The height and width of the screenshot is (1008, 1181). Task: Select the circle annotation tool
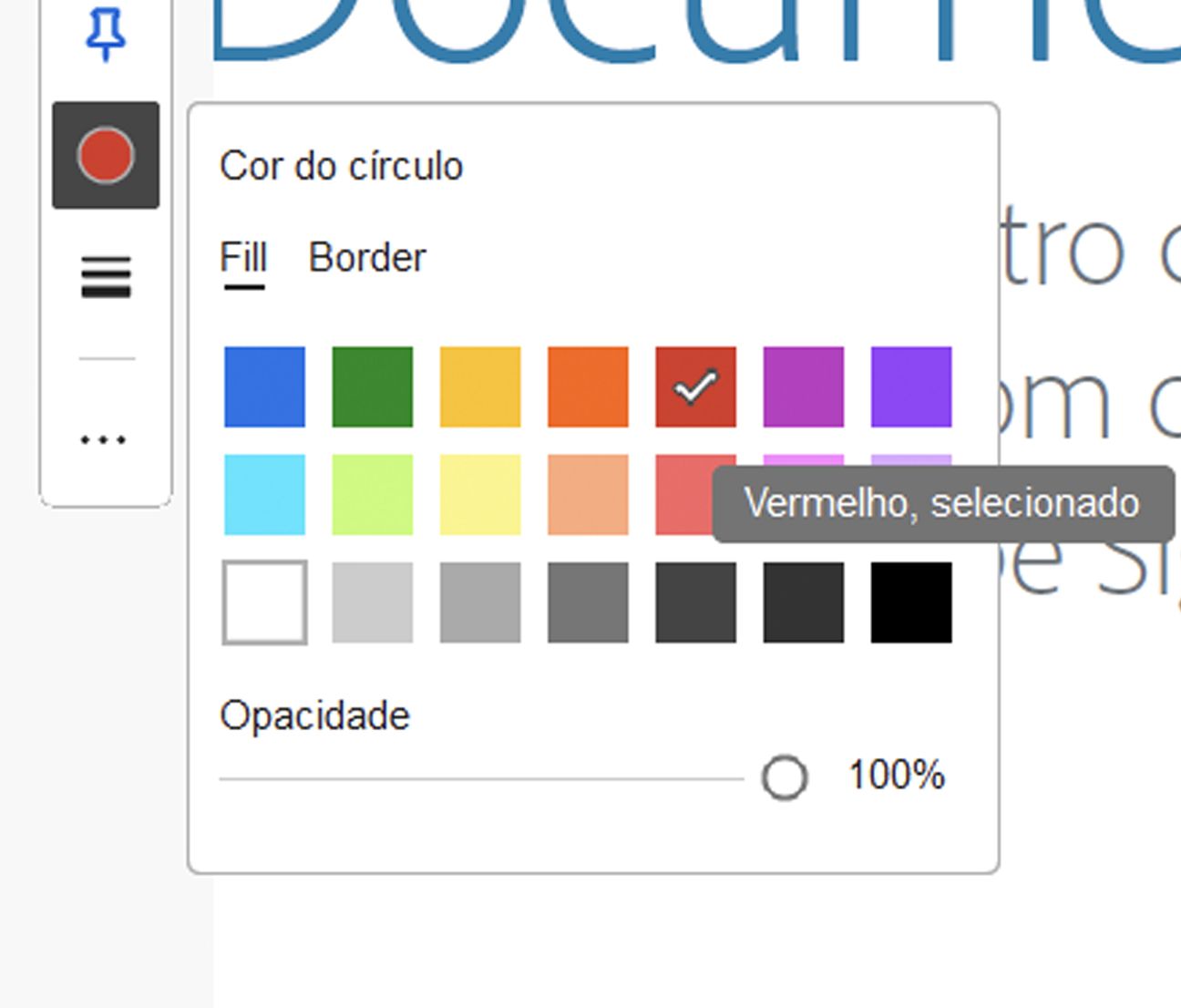(x=106, y=153)
